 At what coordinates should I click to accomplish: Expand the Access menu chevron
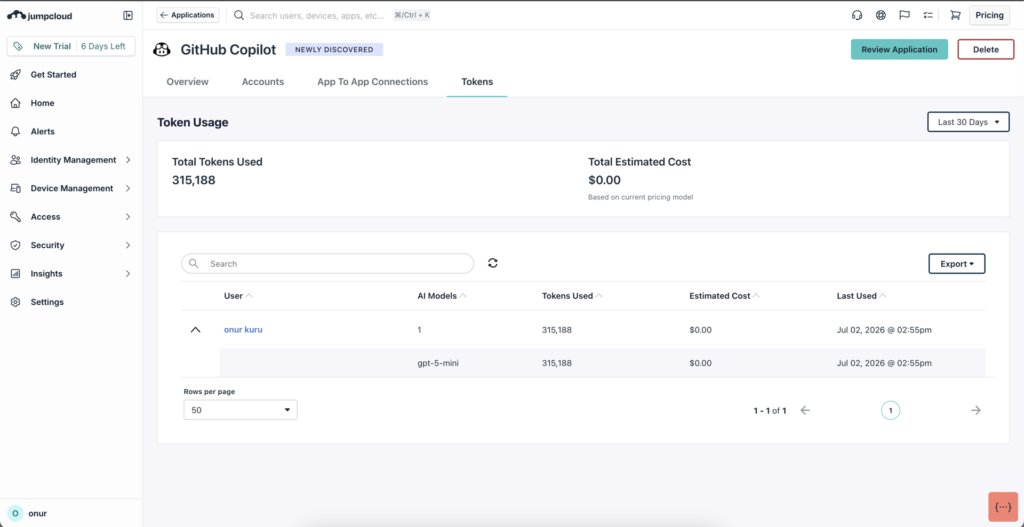(128, 217)
